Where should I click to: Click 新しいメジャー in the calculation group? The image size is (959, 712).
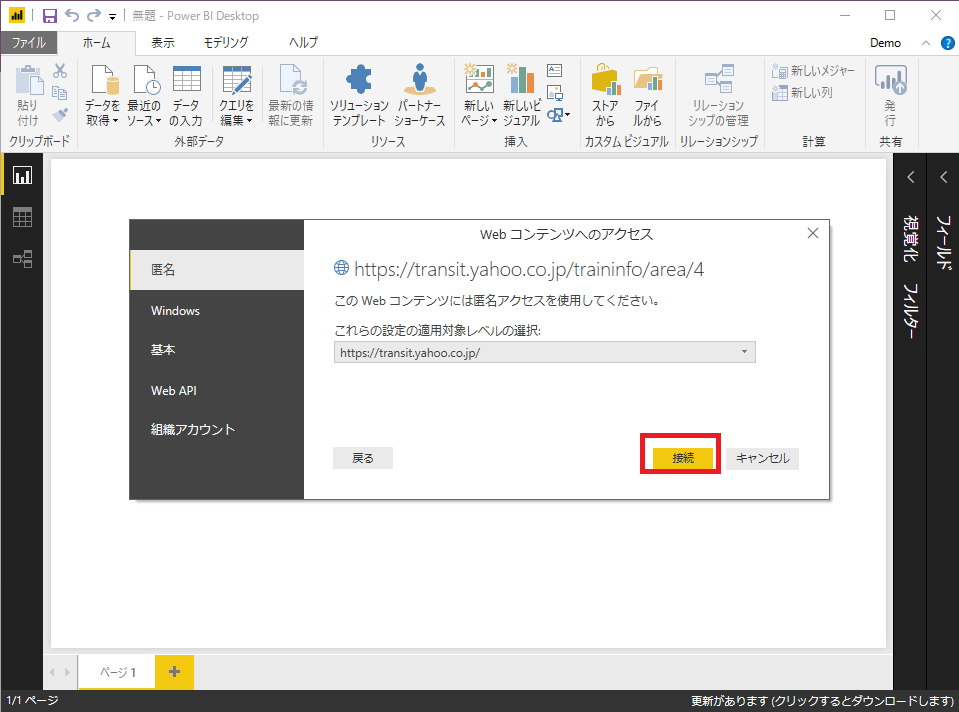pos(813,71)
